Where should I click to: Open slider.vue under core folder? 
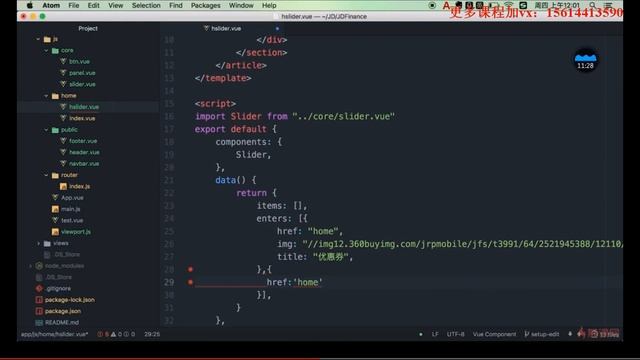(82, 84)
